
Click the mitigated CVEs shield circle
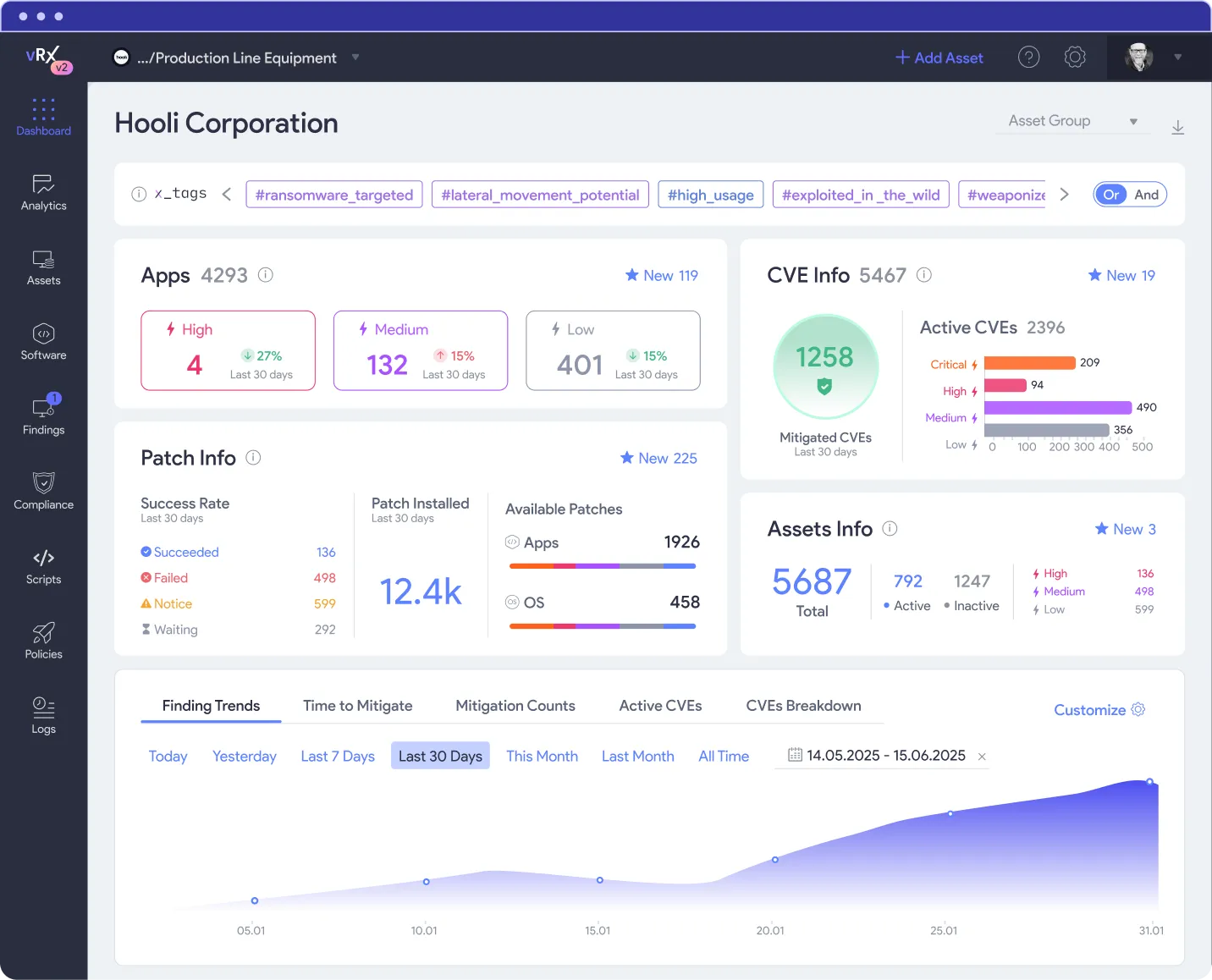pyautogui.click(x=825, y=366)
